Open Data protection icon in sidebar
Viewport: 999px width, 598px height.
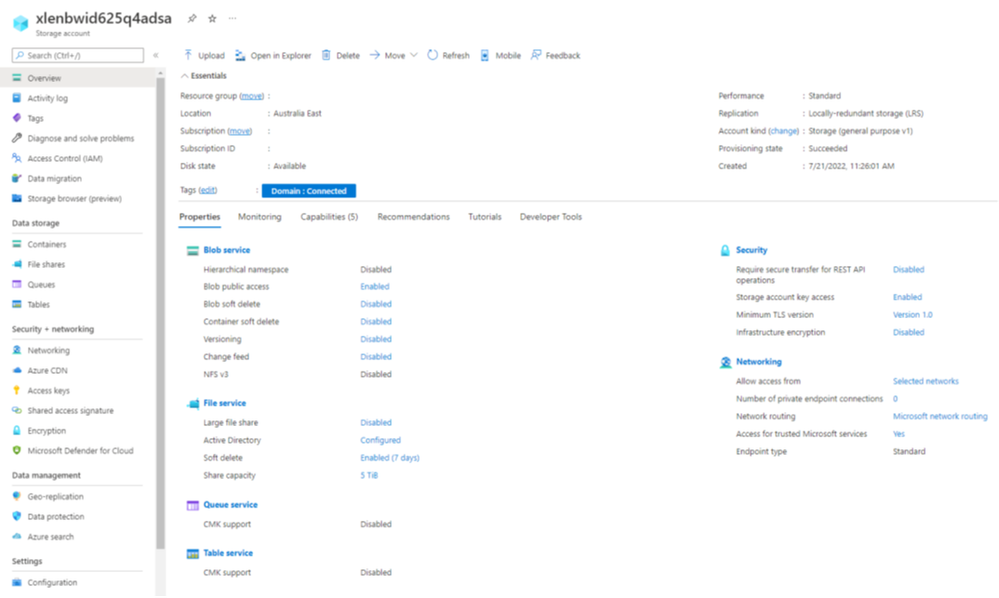pyautogui.click(x=17, y=516)
